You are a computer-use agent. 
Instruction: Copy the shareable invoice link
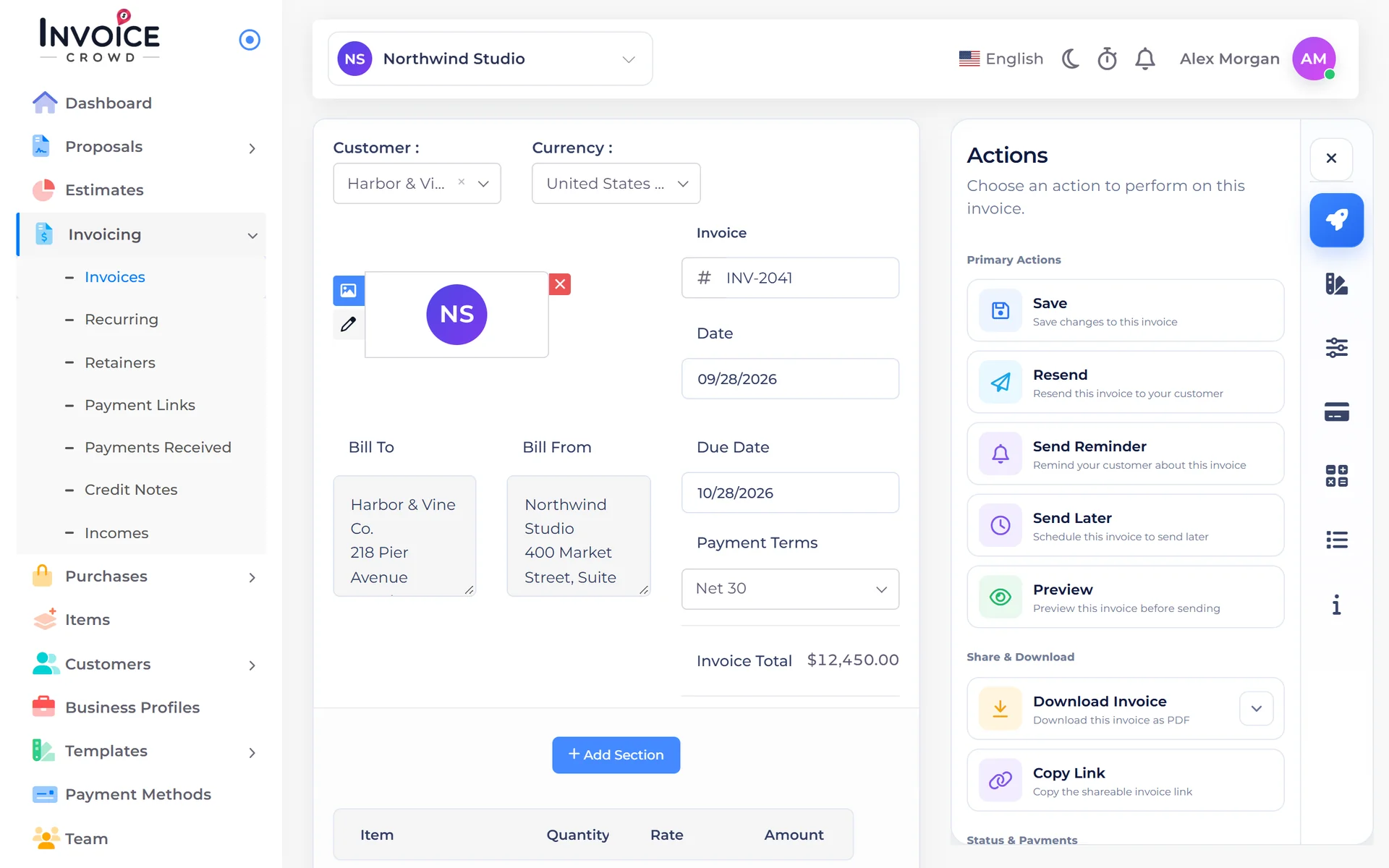[1125, 780]
